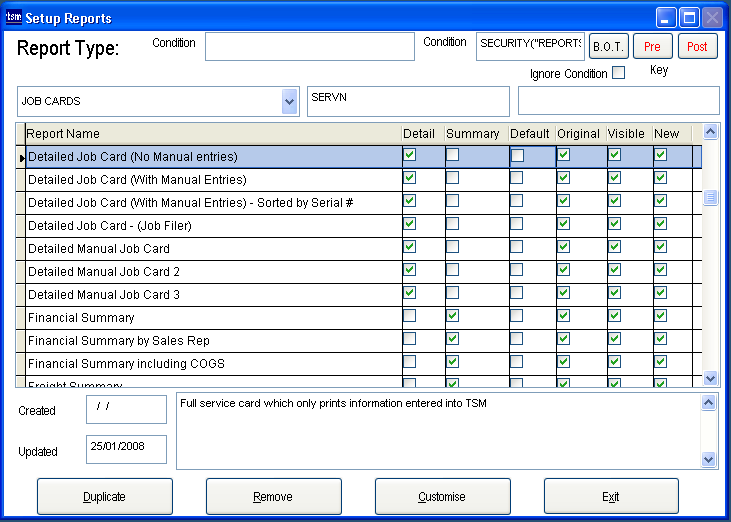Viewport: 731px width, 522px height.
Task: Click into the SERVN text field
Action: click(x=408, y=101)
